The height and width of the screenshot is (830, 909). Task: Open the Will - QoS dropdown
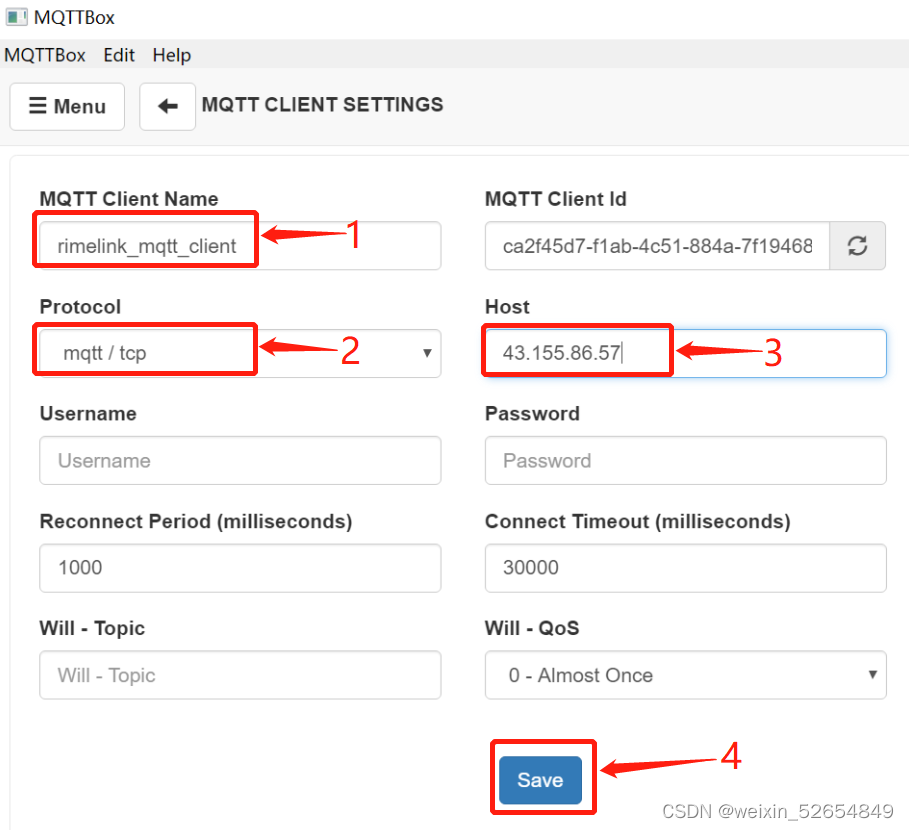685,675
